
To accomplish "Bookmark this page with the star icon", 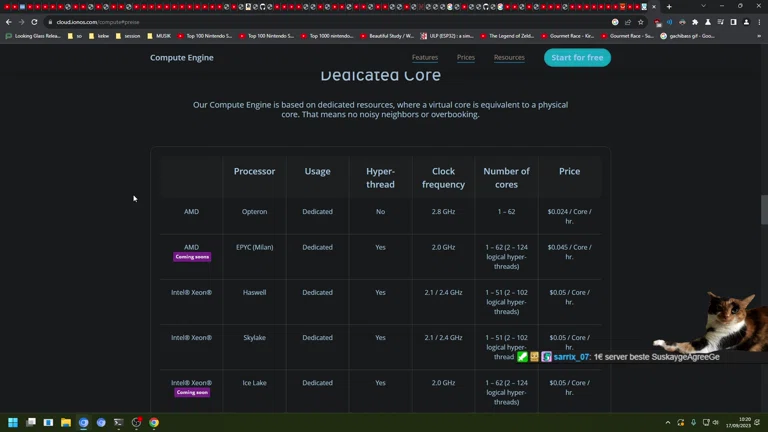I will [x=641, y=22].
